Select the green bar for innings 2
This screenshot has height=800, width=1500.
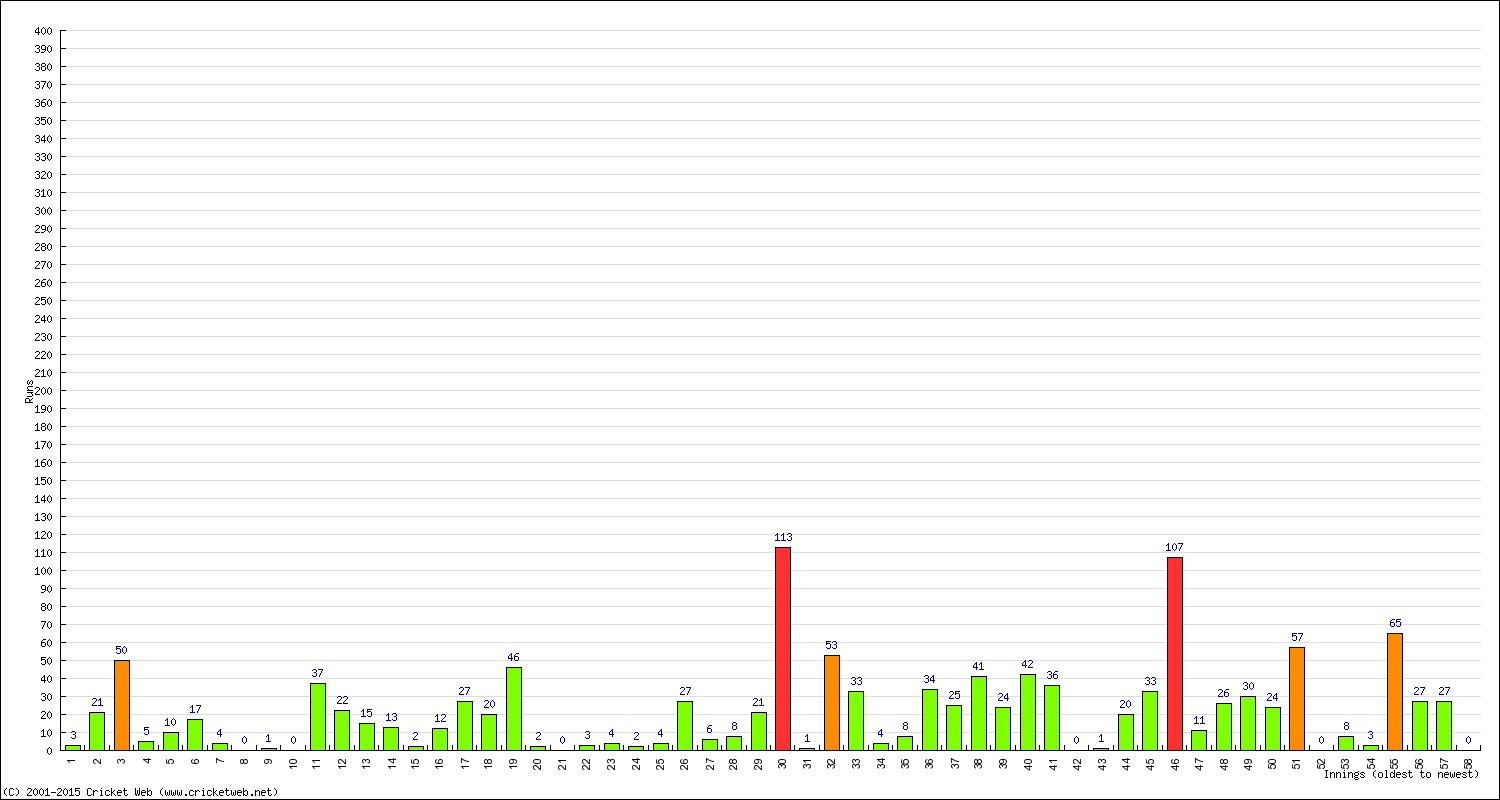[97, 731]
